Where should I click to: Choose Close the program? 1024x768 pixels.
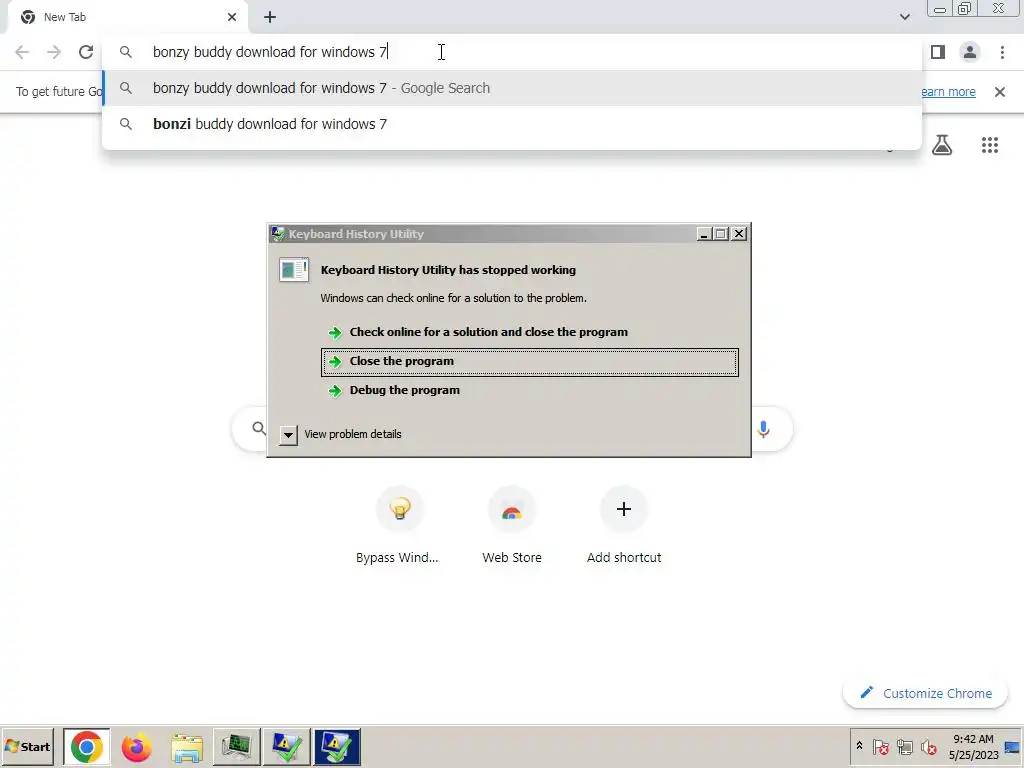[530, 362]
